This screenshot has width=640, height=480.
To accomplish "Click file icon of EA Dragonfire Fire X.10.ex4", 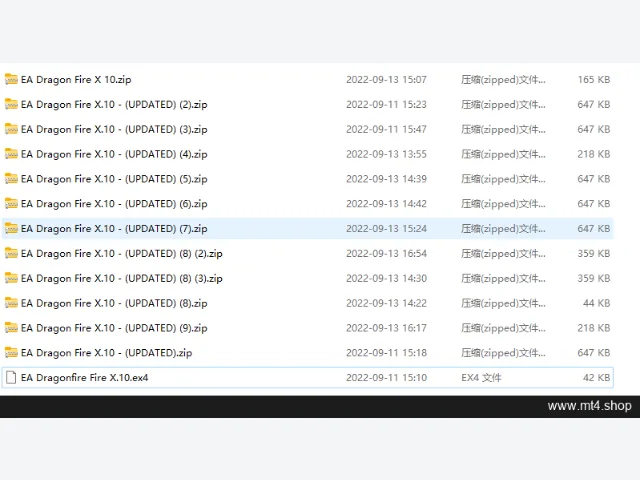I will [x=11, y=377].
